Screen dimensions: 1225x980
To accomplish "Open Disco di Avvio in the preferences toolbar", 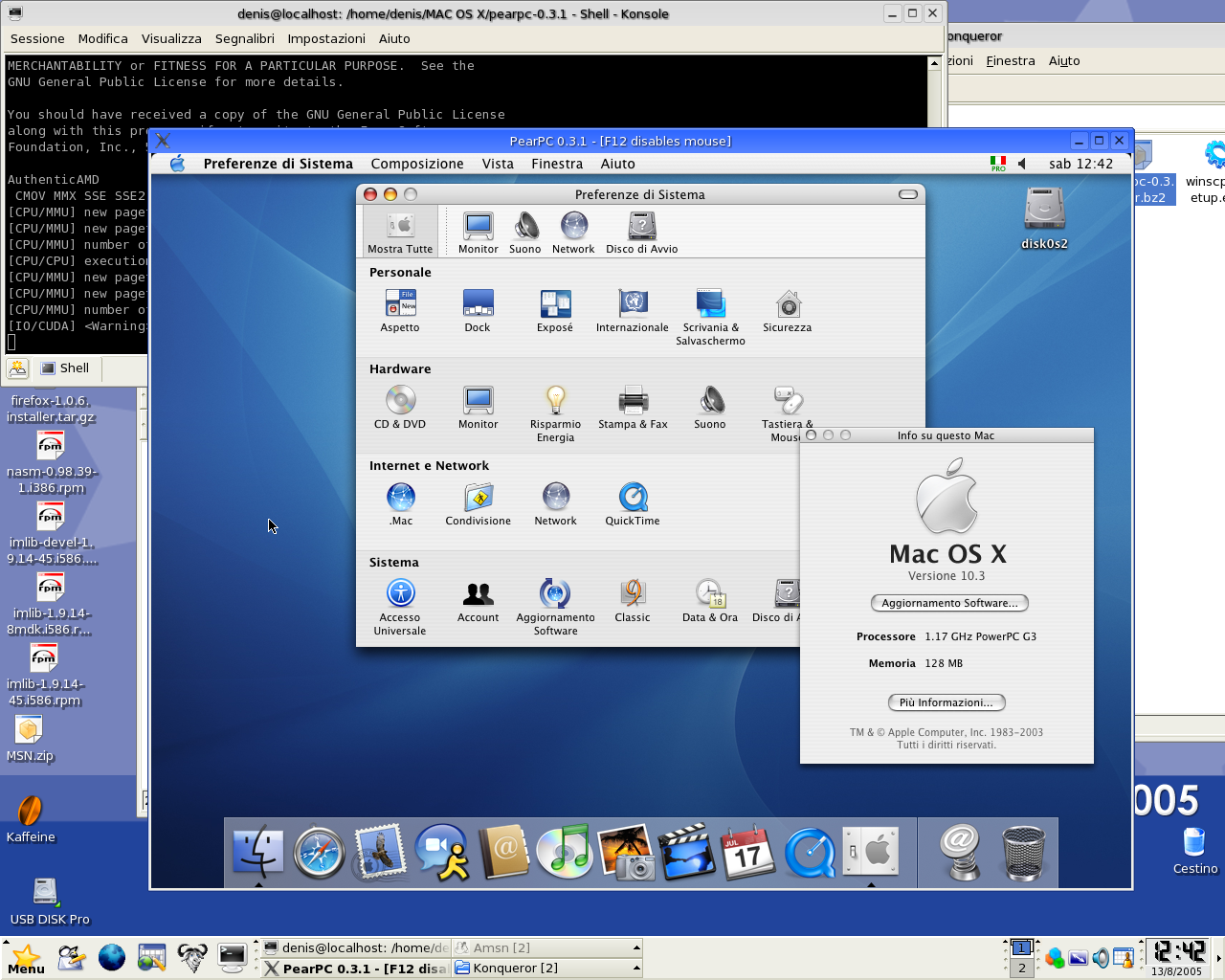I will point(641,233).
